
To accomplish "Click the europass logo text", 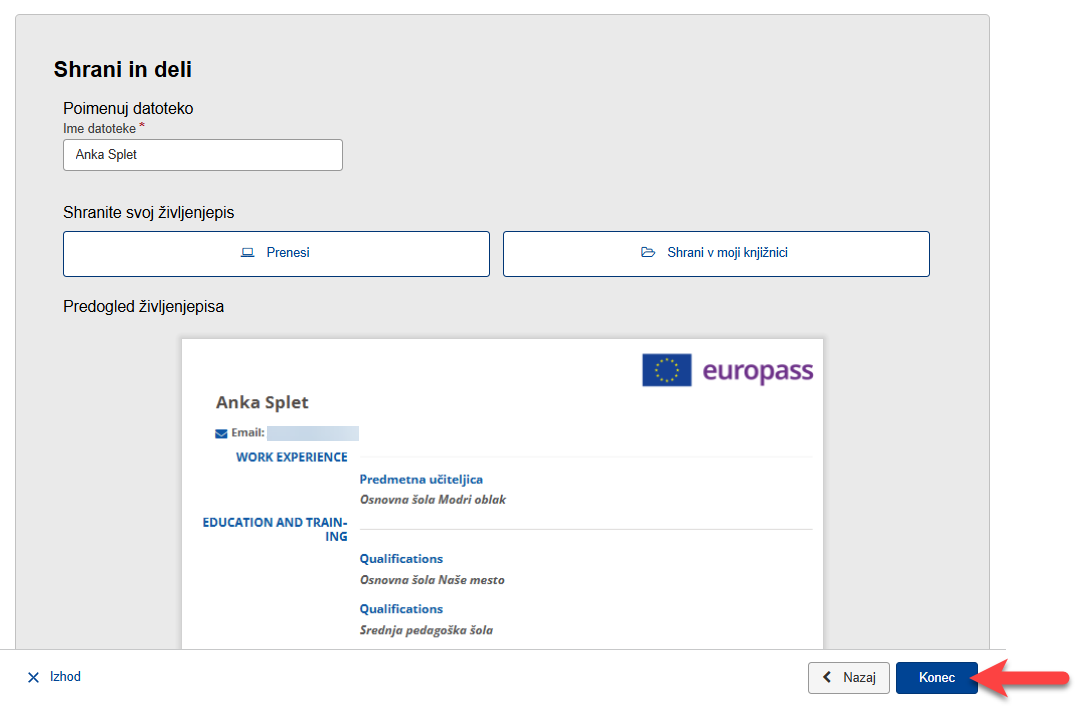I will (757, 372).
